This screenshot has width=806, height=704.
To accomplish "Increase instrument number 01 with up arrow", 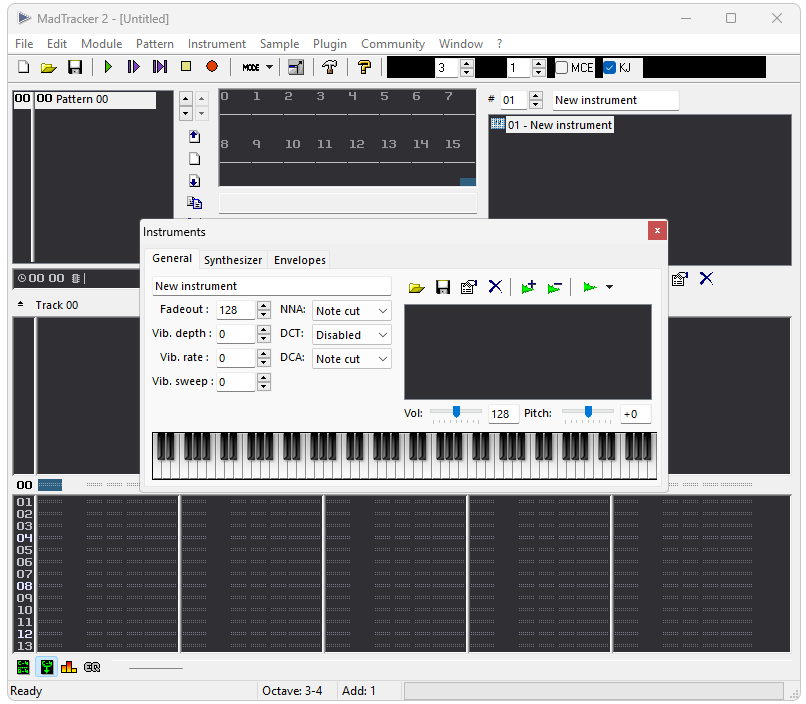I will [536, 96].
